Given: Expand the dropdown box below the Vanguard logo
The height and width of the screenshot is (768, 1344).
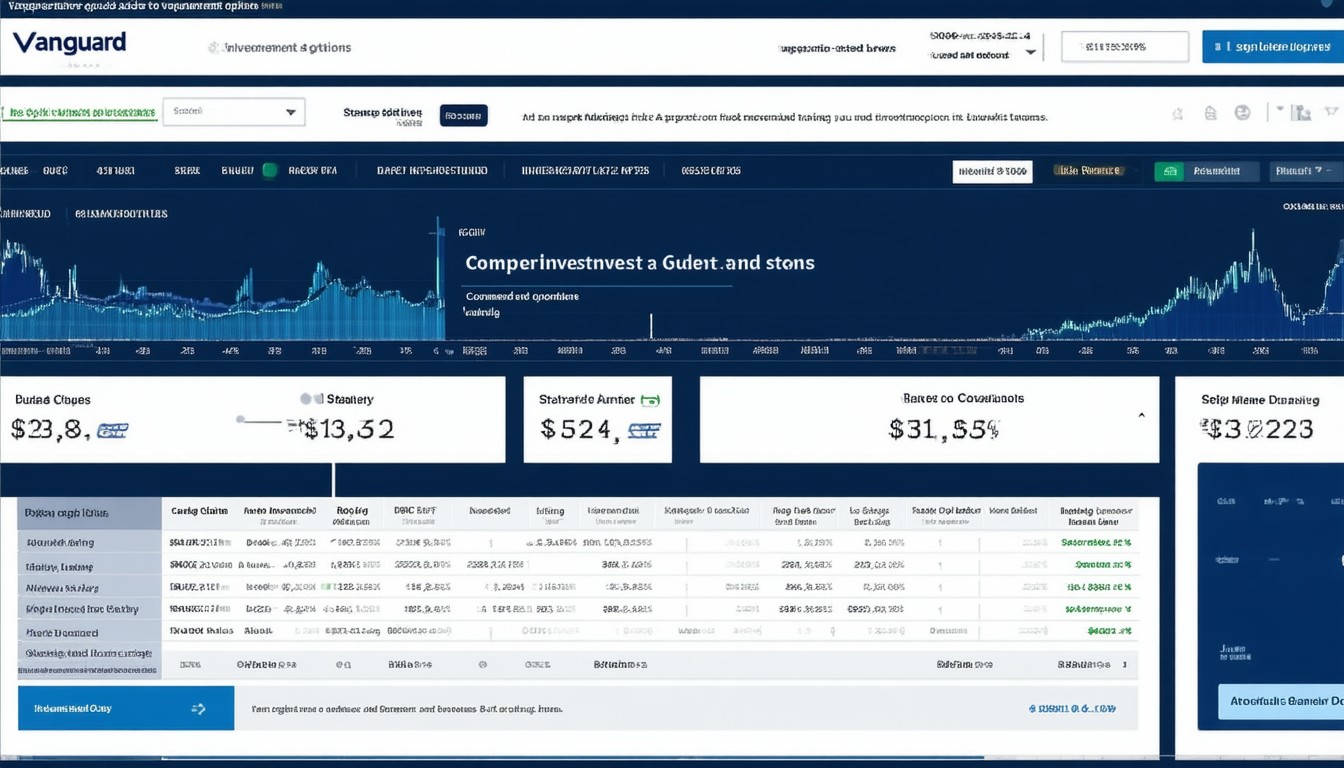Looking at the screenshot, I should (233, 112).
